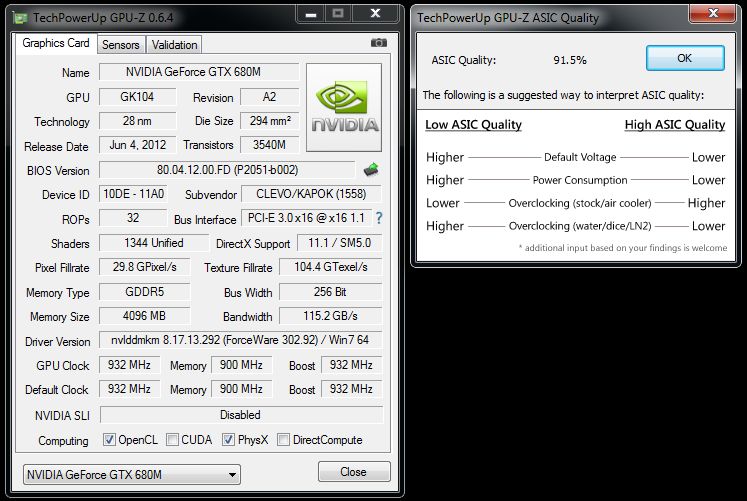Click the Texture Fillrate field 104.4 GTexel/s
The height and width of the screenshot is (501, 747).
(331, 267)
